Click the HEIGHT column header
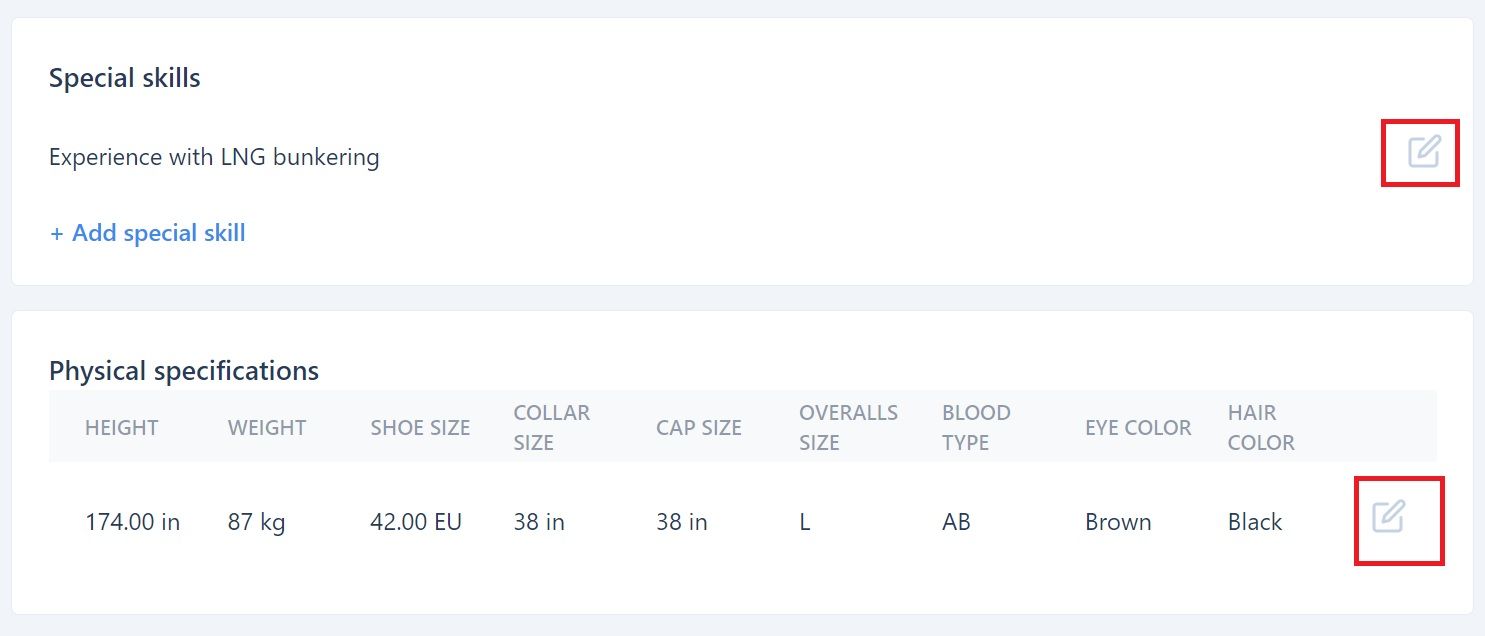Image resolution: width=1485 pixels, height=636 pixels. pyautogui.click(x=121, y=428)
